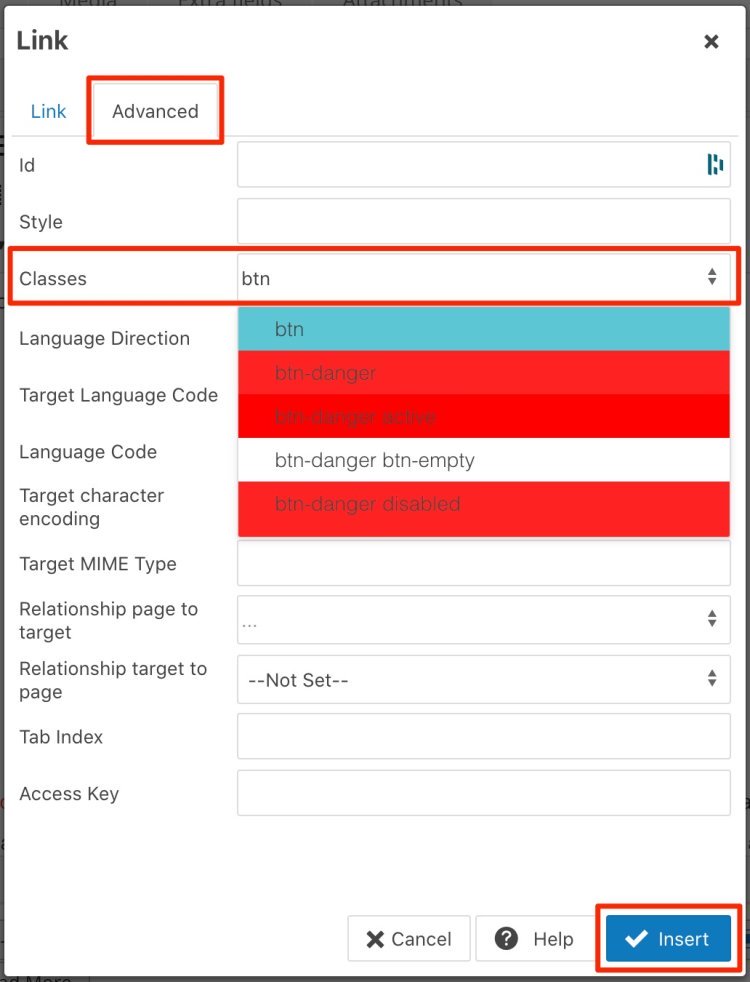Switch to the Link tab
Viewport: 750px width, 982px height.
(x=48, y=111)
